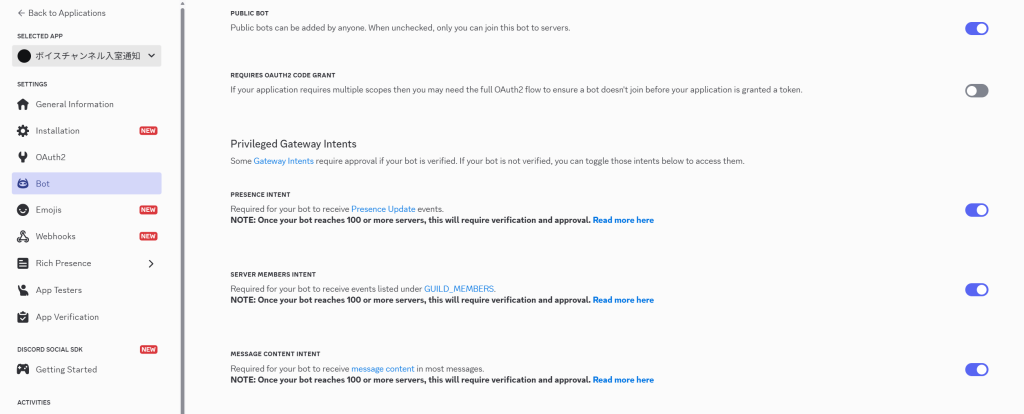Enable Requires OAuth2 Code Grant toggle
The width and height of the screenshot is (1024, 414).
976,91
